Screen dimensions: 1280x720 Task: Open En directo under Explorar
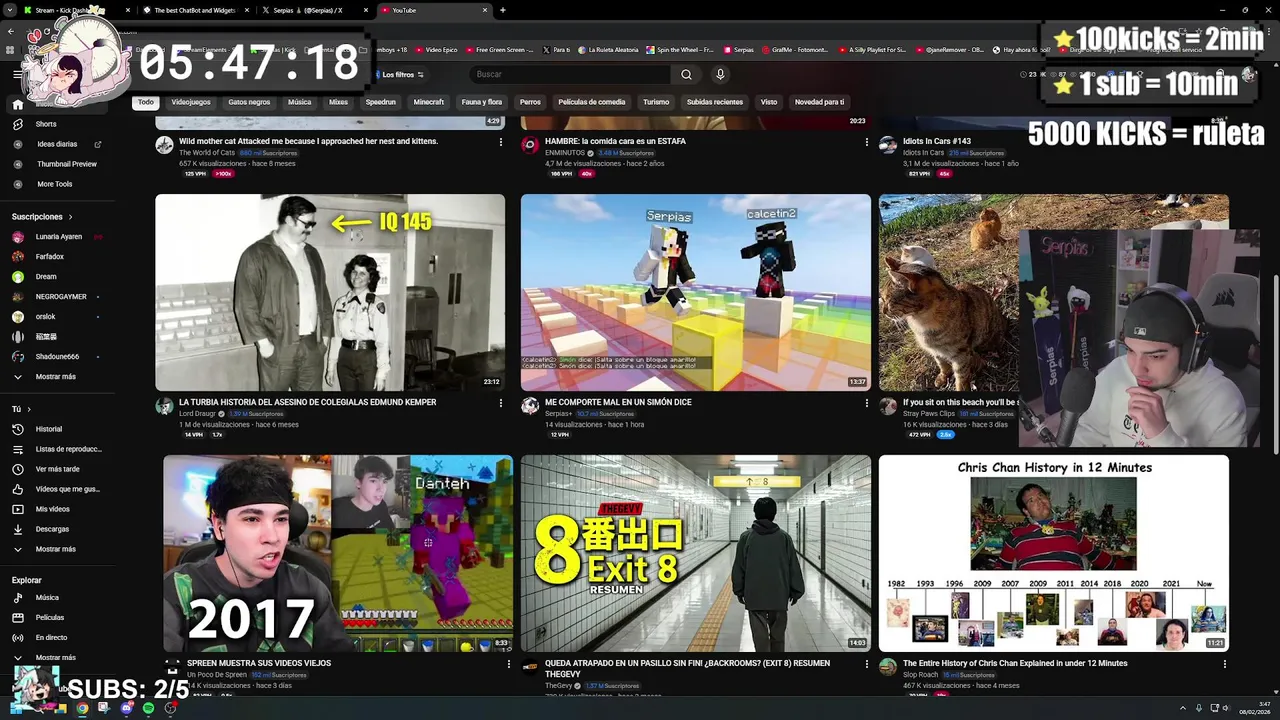[51, 638]
